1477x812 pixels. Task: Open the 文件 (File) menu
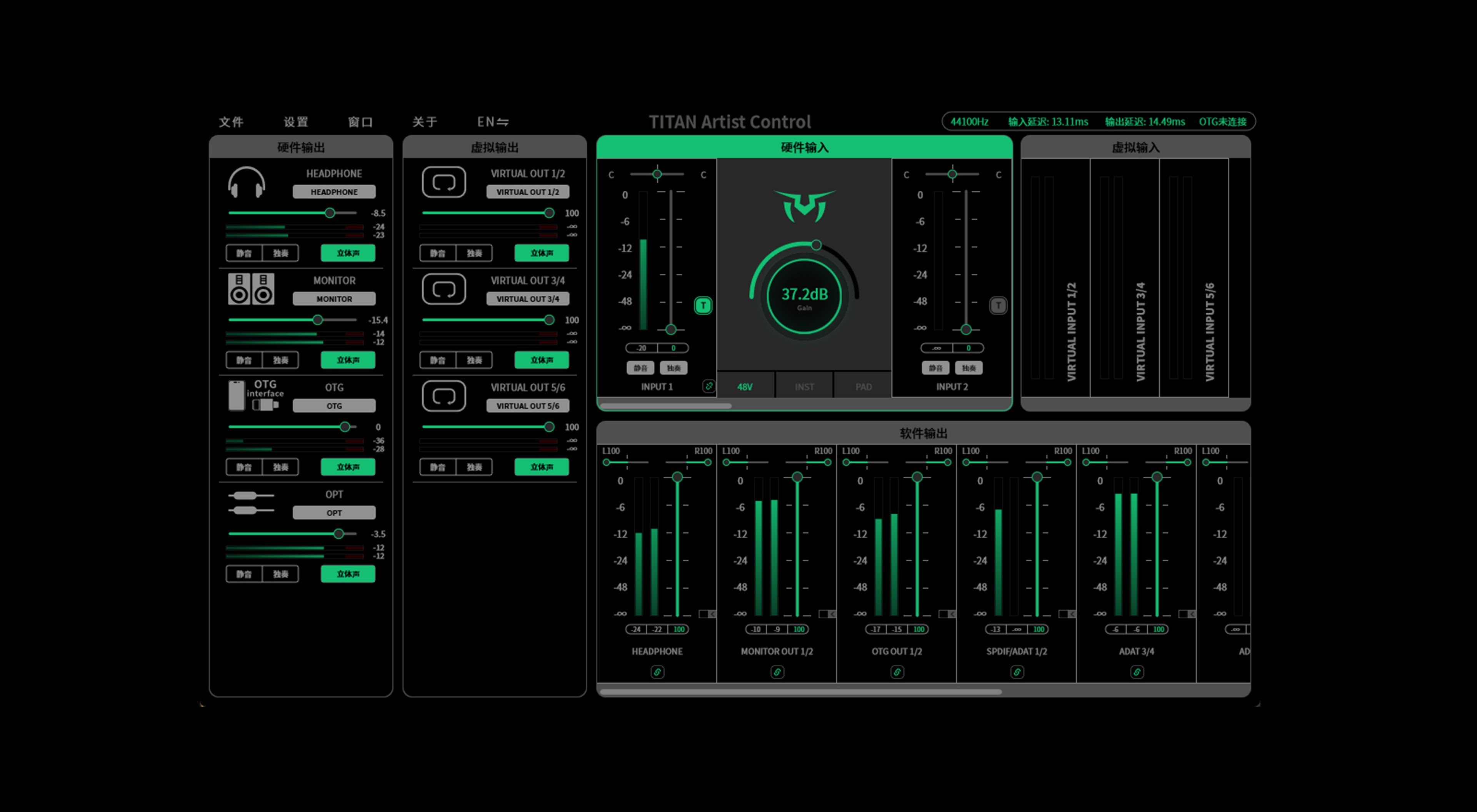(x=231, y=121)
